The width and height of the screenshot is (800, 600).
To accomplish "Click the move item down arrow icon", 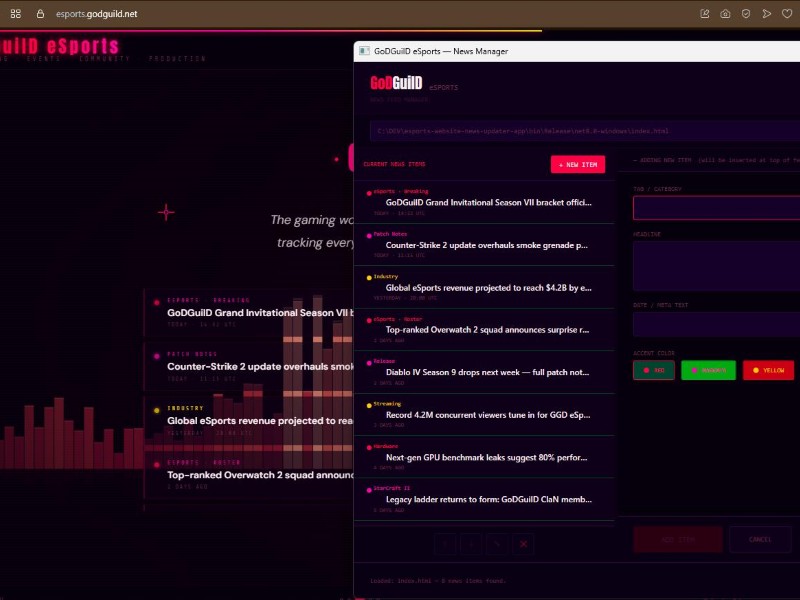I will (x=471, y=544).
